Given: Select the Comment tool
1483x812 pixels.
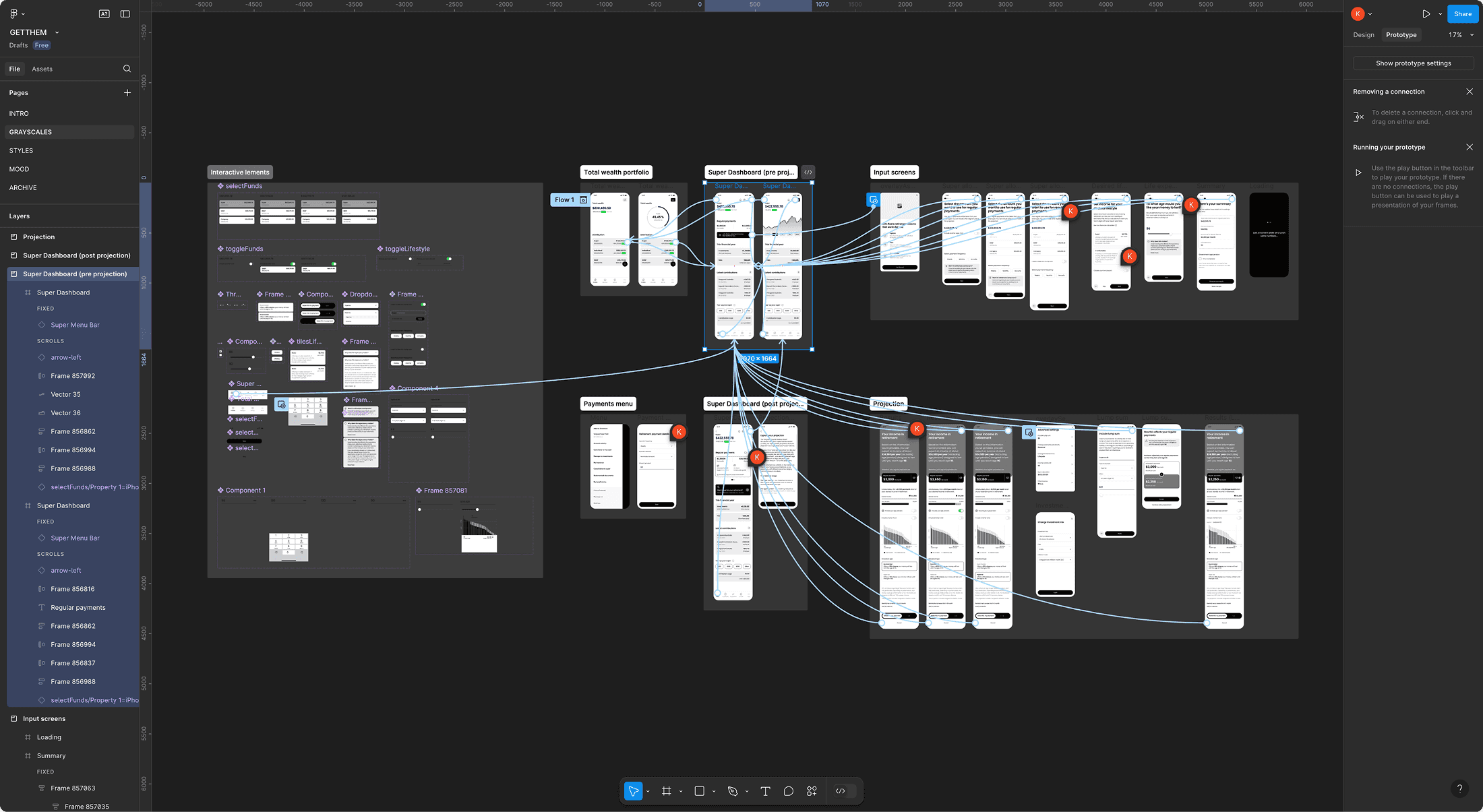Looking at the screenshot, I should point(789,791).
